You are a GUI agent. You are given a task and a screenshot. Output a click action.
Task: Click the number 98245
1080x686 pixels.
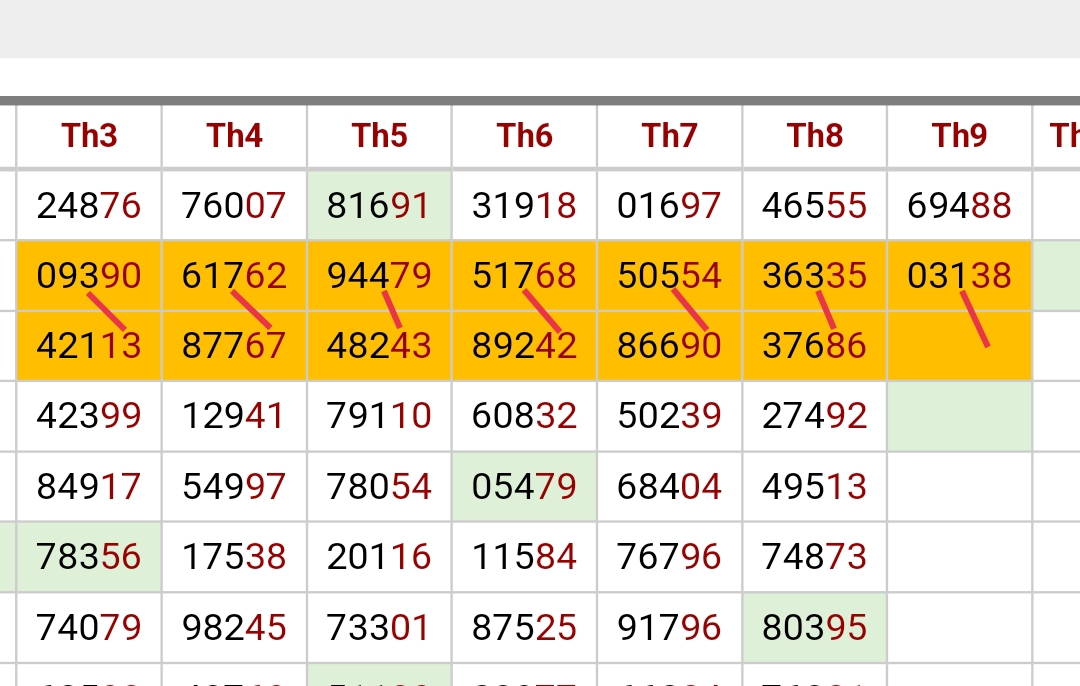(234, 627)
